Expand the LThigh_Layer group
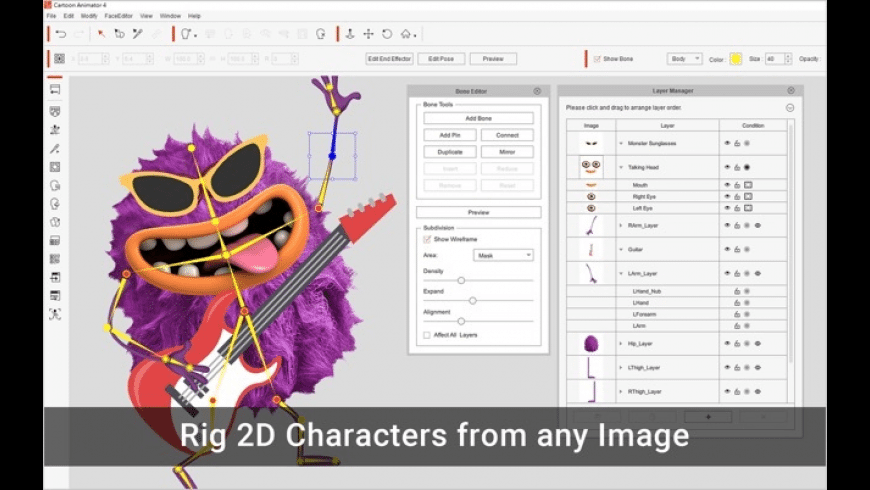This screenshot has width=870, height=490. click(621, 367)
